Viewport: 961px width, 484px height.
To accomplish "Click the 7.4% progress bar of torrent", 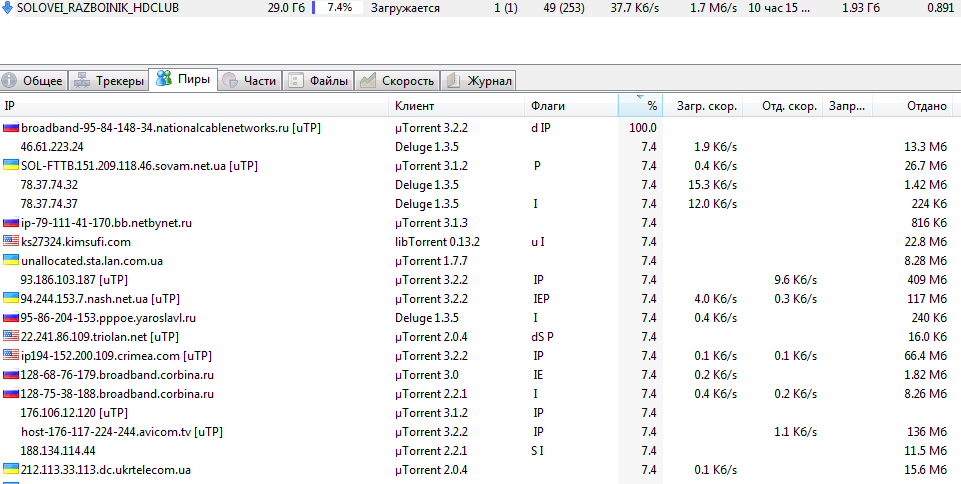I will pos(338,9).
